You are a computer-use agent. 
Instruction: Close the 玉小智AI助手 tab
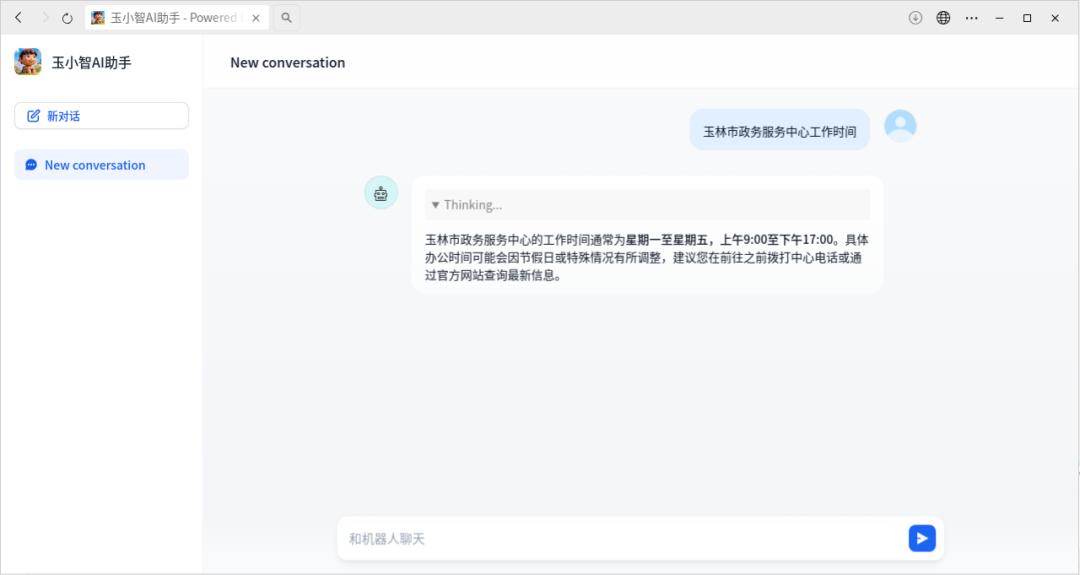pos(256,18)
